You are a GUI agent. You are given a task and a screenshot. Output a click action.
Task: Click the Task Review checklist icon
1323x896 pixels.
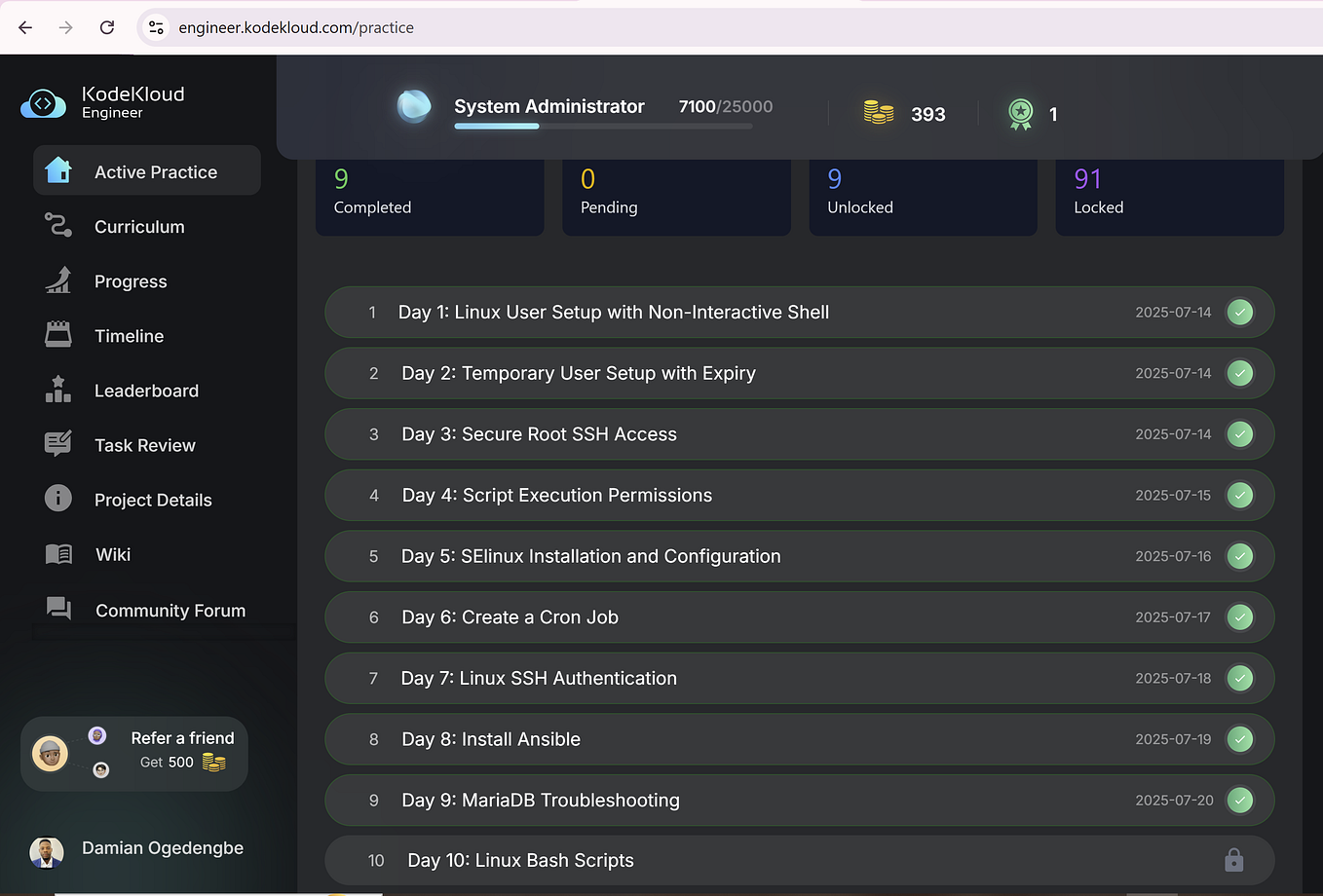tap(58, 444)
